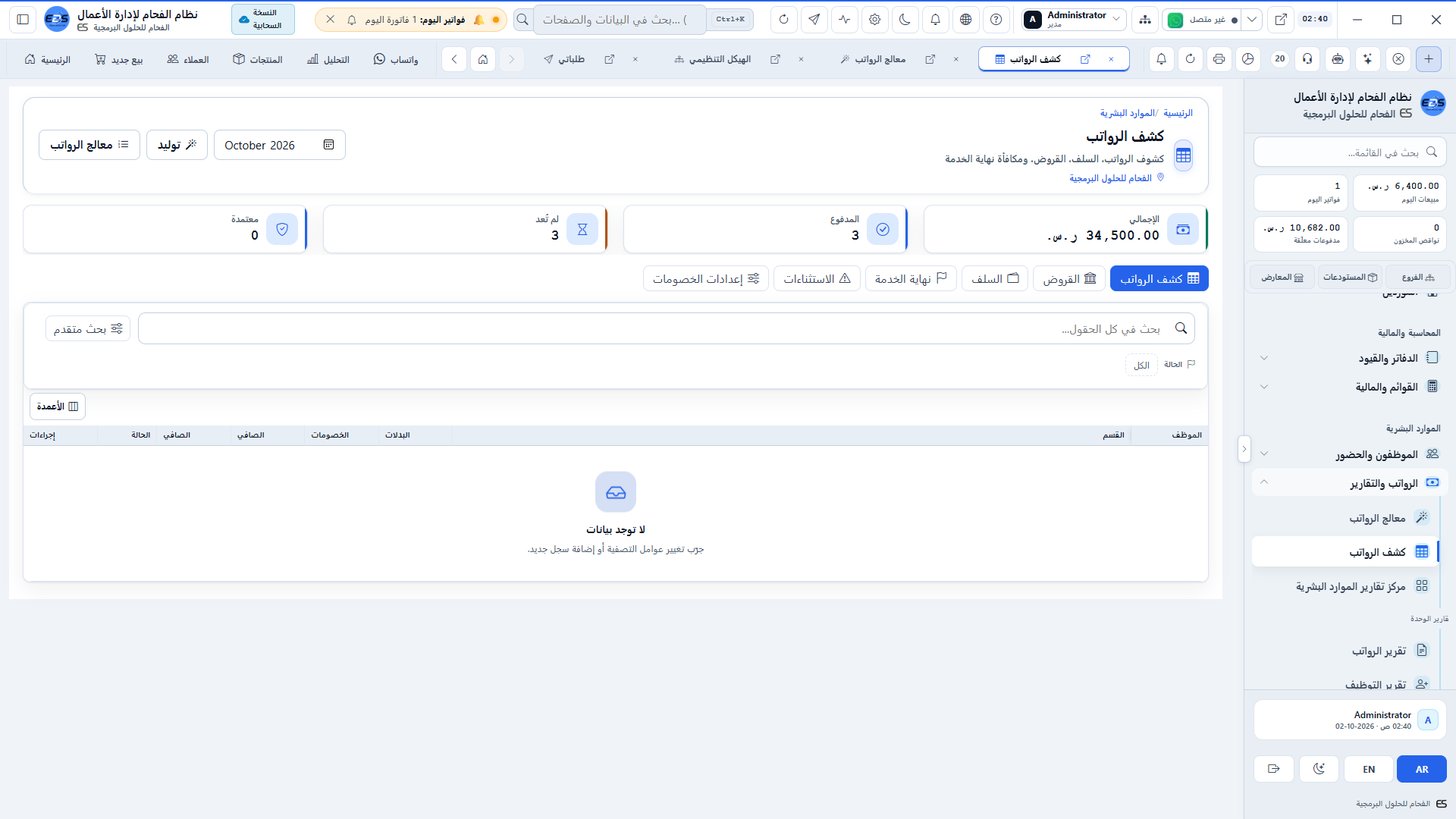
Task: Click the WhatsApp غير متصل status indicator
Action: 1203,20
